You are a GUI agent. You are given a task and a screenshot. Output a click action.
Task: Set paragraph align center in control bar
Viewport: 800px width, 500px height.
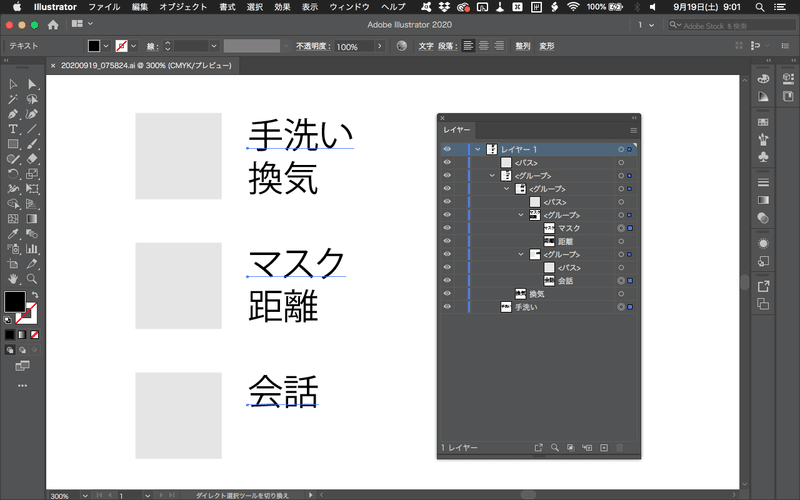pos(484,46)
